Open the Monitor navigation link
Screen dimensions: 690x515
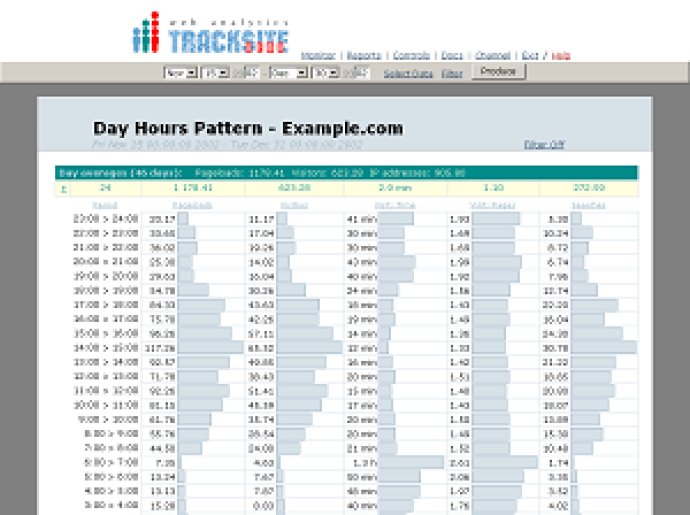[318, 55]
